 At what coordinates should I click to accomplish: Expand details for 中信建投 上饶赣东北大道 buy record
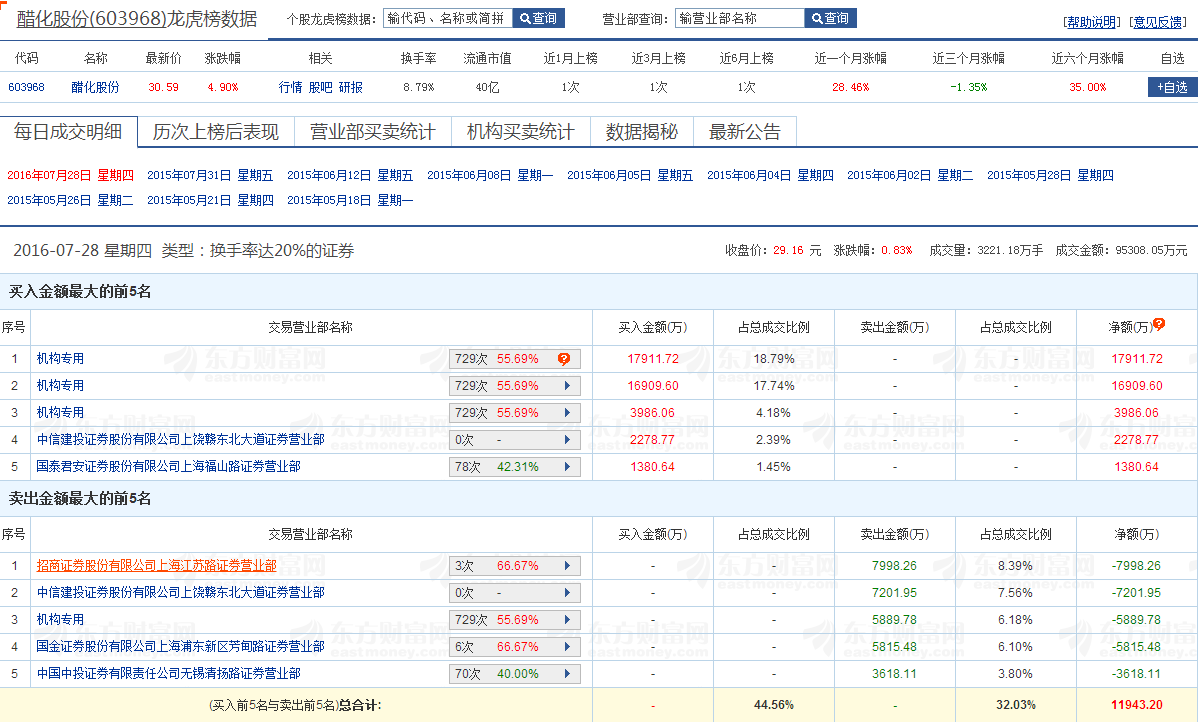click(565, 439)
